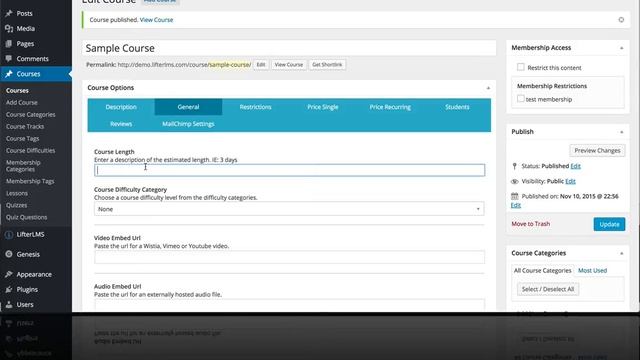Click Move to Trash link
Image resolution: width=640 pixels, height=360 pixels.
[x=531, y=224]
